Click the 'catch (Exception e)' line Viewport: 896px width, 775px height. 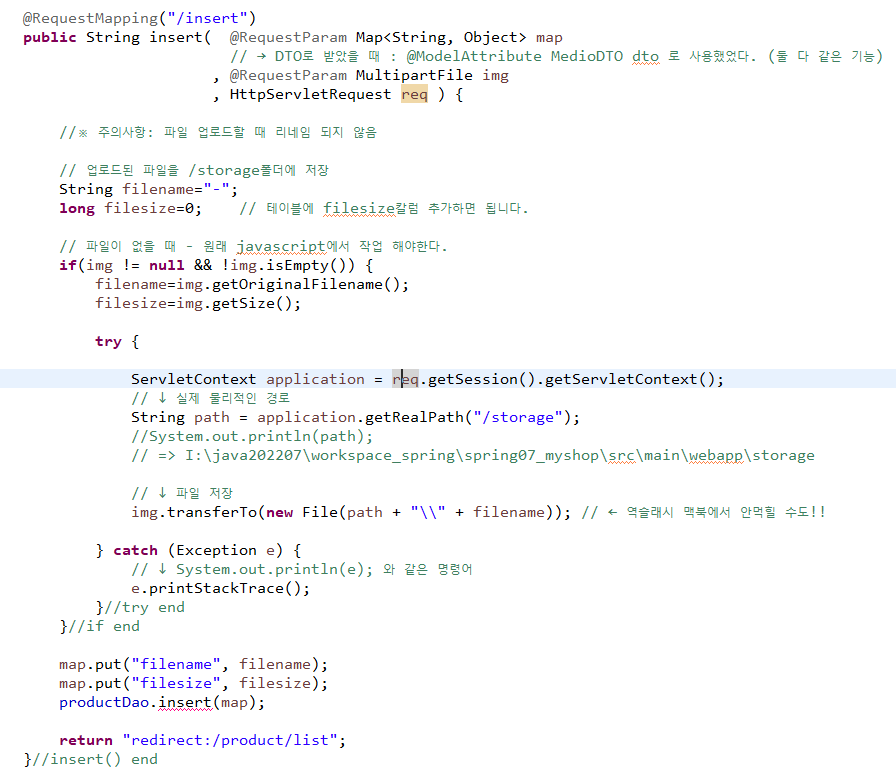[198, 550]
